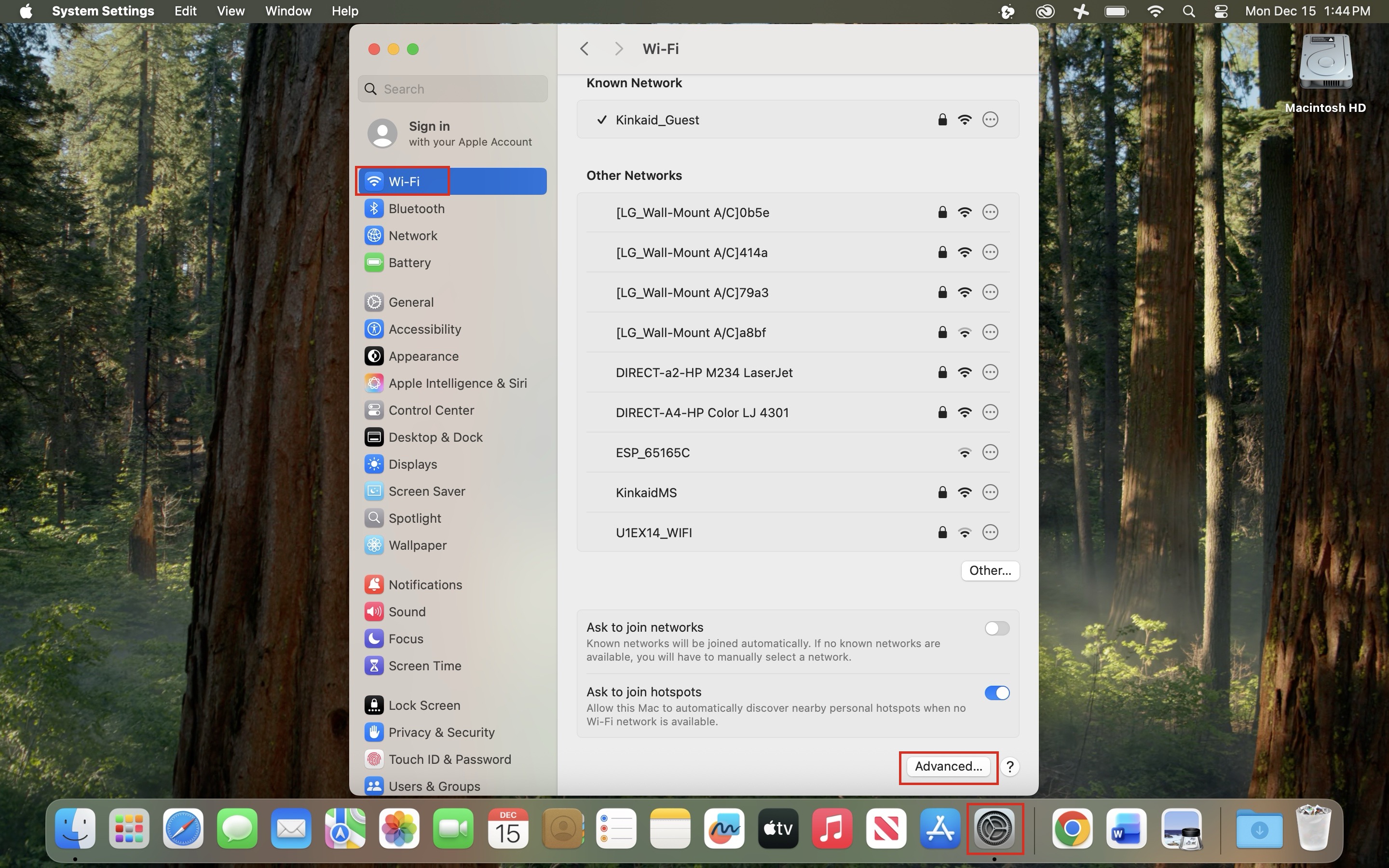Open Control Center settings pane
The width and height of the screenshot is (1389, 868).
click(431, 410)
